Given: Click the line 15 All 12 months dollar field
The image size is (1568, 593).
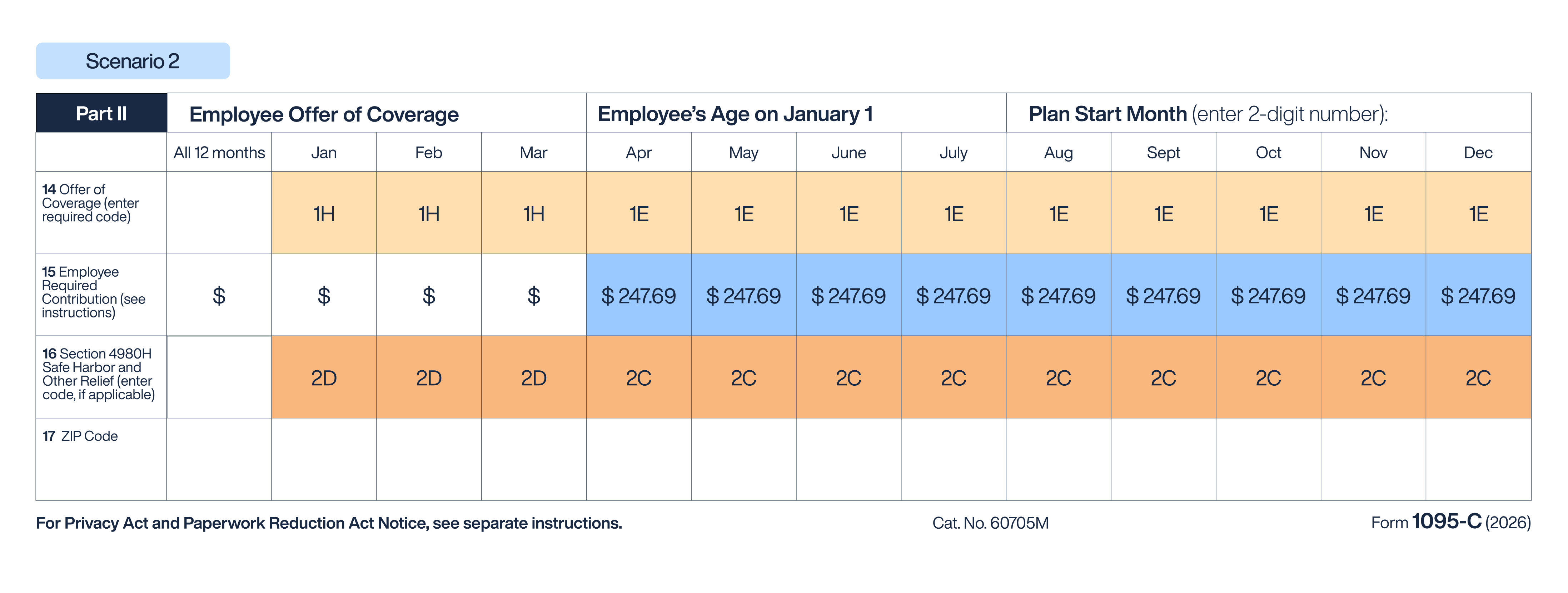Looking at the screenshot, I should pos(219,296).
